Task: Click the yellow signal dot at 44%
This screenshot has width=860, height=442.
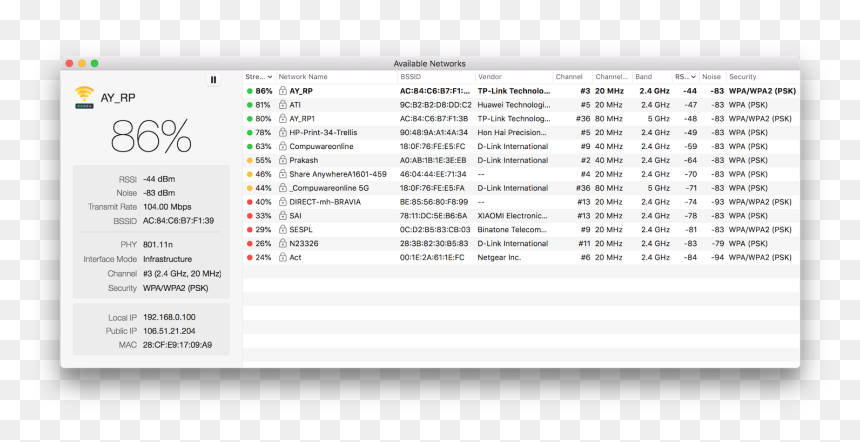Action: click(x=250, y=188)
